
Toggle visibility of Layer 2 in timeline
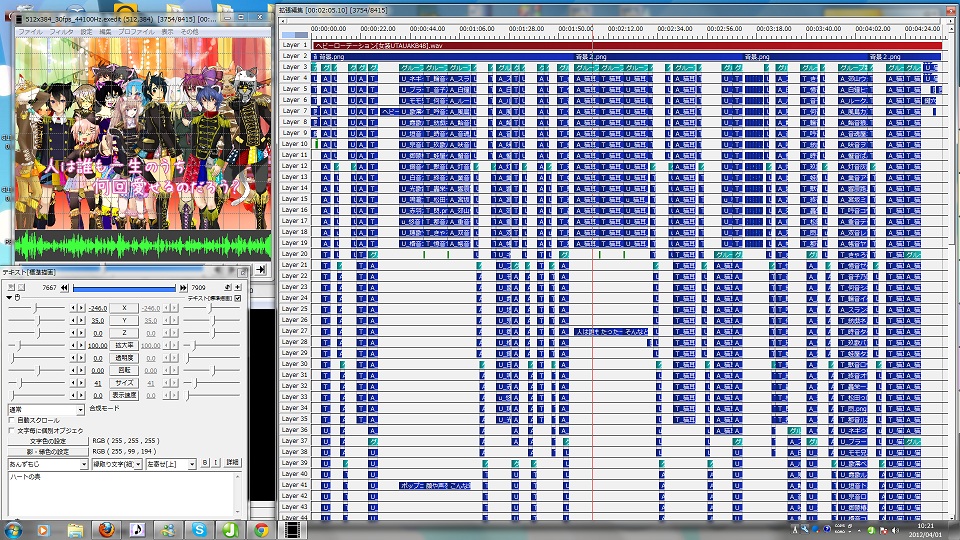tap(295, 56)
